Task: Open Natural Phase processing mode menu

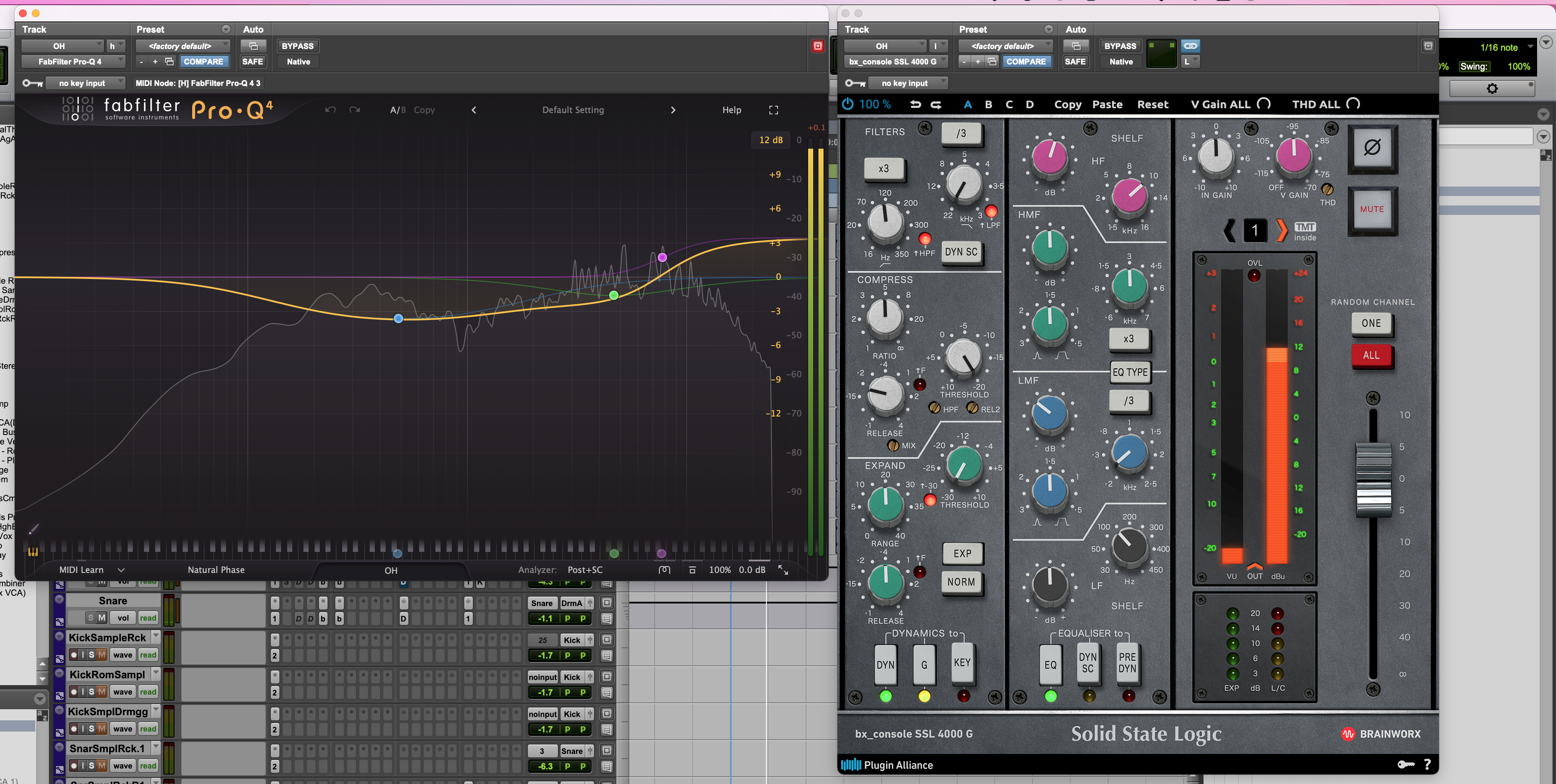Action: tap(216, 570)
